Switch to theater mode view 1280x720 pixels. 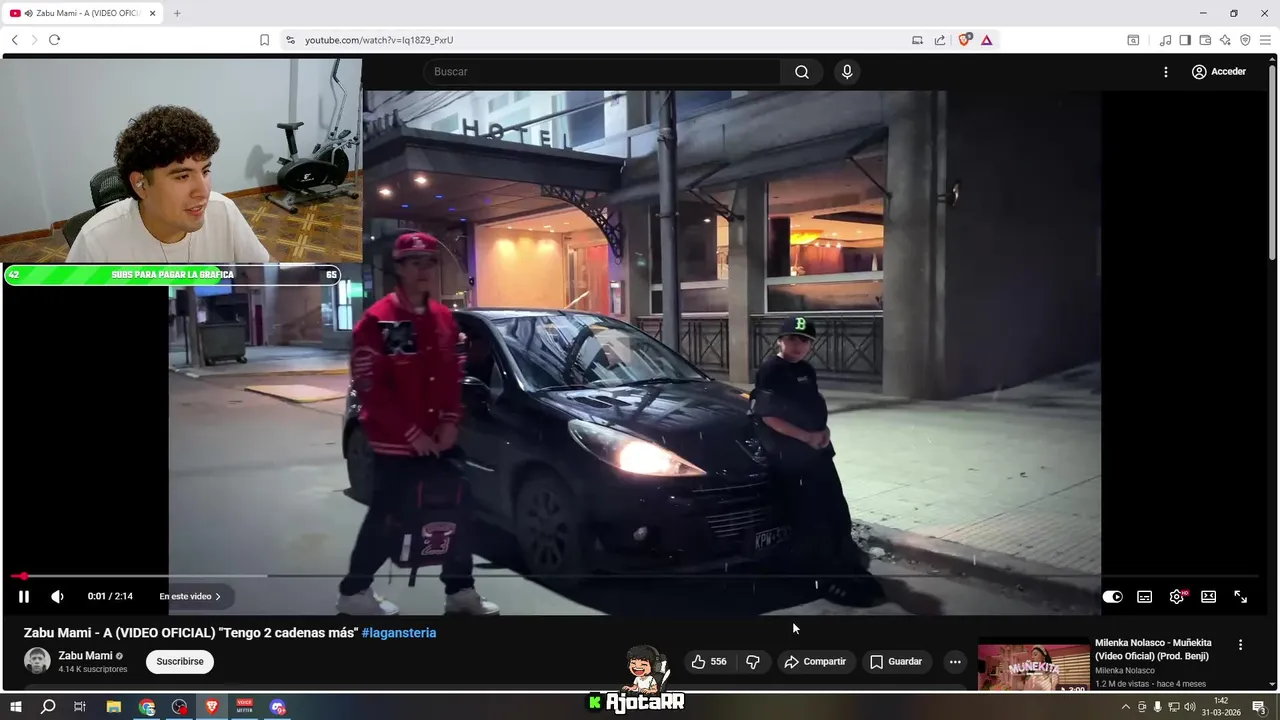[1208, 596]
